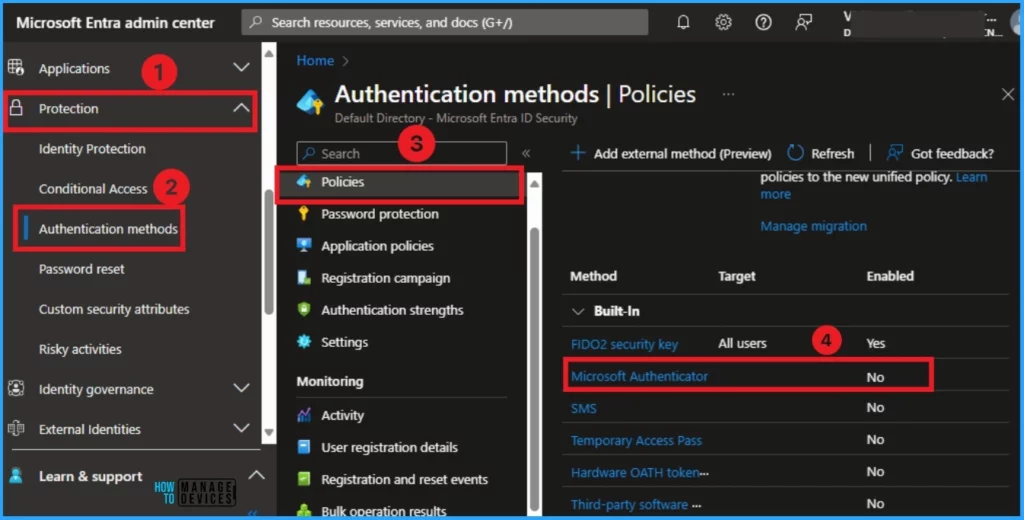
Task: Click the 'All users' target cell
Action: [x=742, y=343]
